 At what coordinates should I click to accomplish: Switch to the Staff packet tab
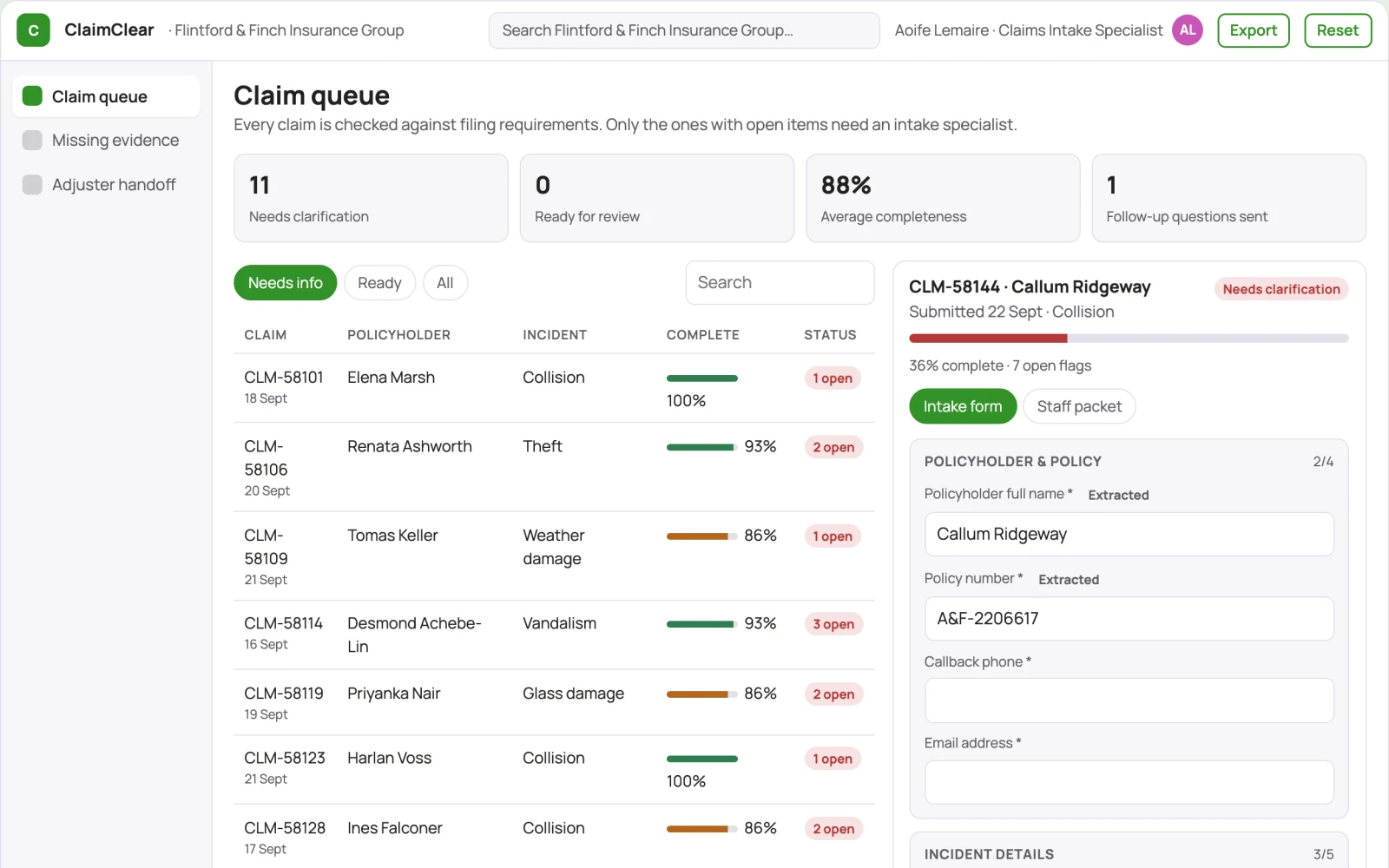coord(1079,406)
